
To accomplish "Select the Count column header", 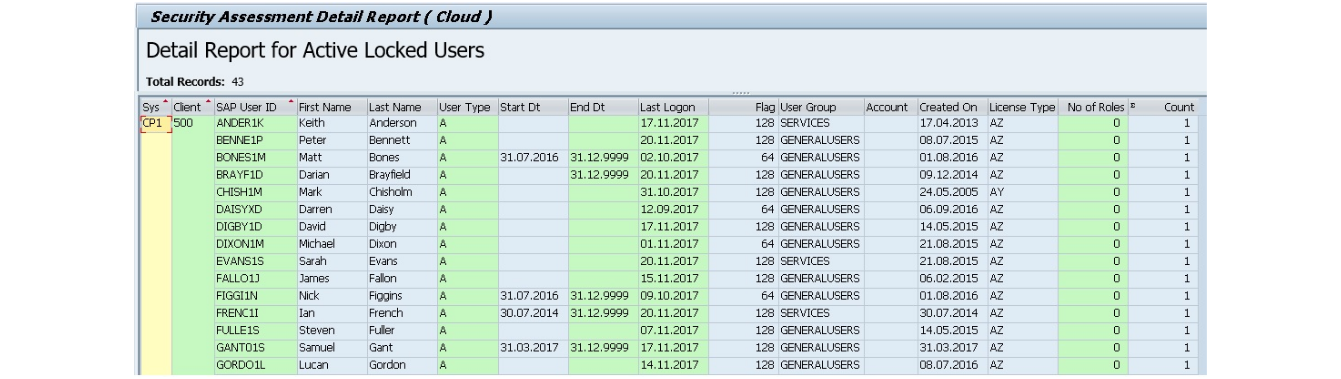I will coord(1163,107).
